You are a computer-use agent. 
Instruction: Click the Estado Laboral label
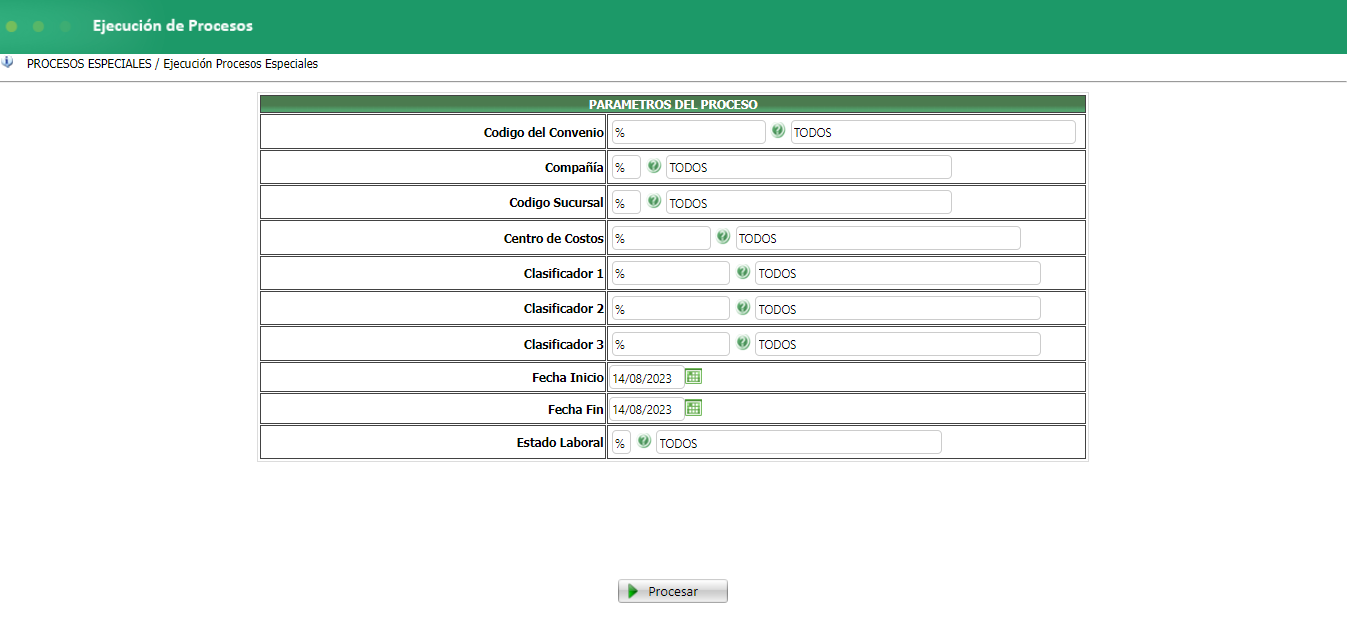tap(560, 442)
